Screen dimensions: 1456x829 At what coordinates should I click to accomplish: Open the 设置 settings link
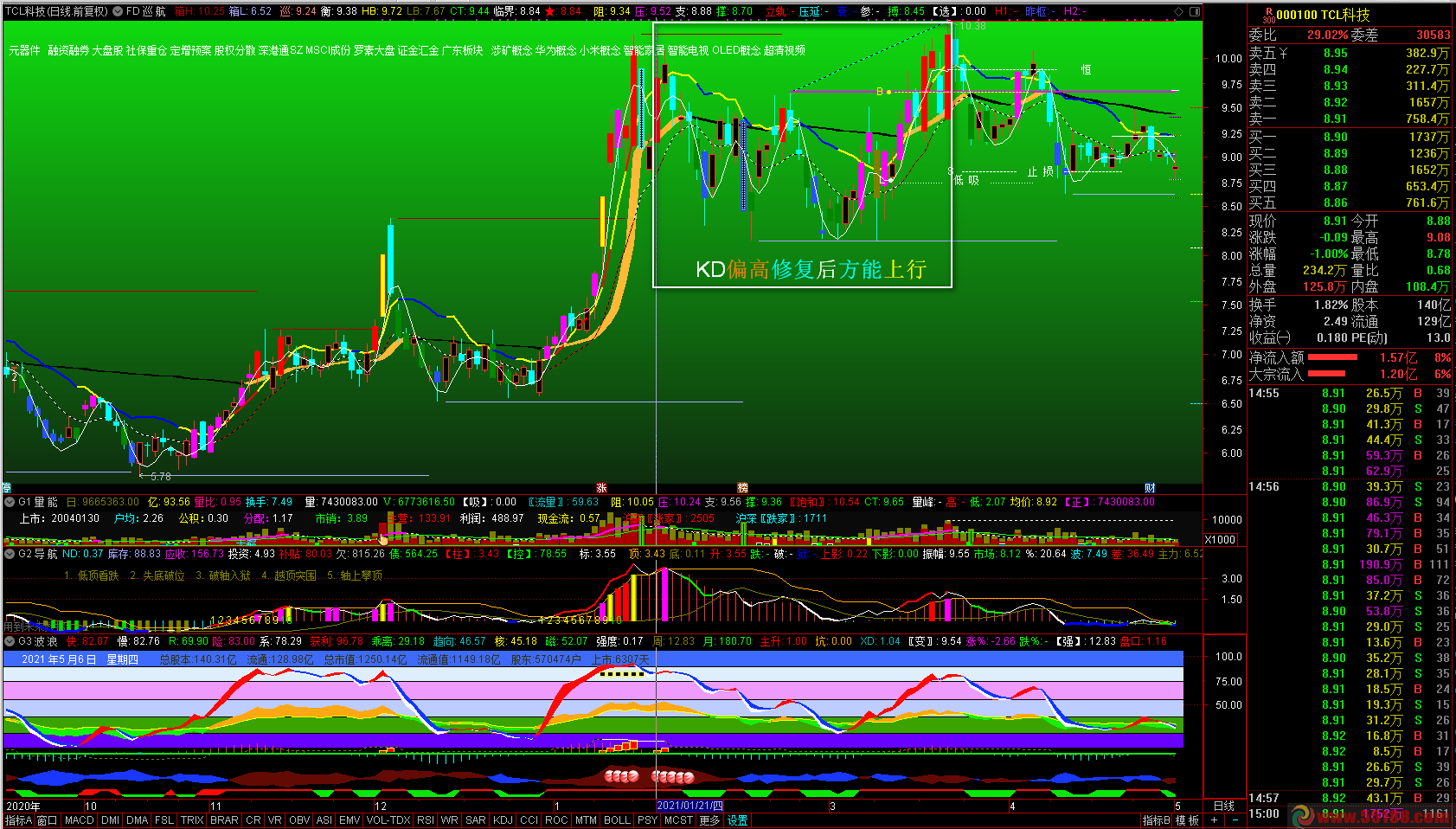tap(737, 820)
